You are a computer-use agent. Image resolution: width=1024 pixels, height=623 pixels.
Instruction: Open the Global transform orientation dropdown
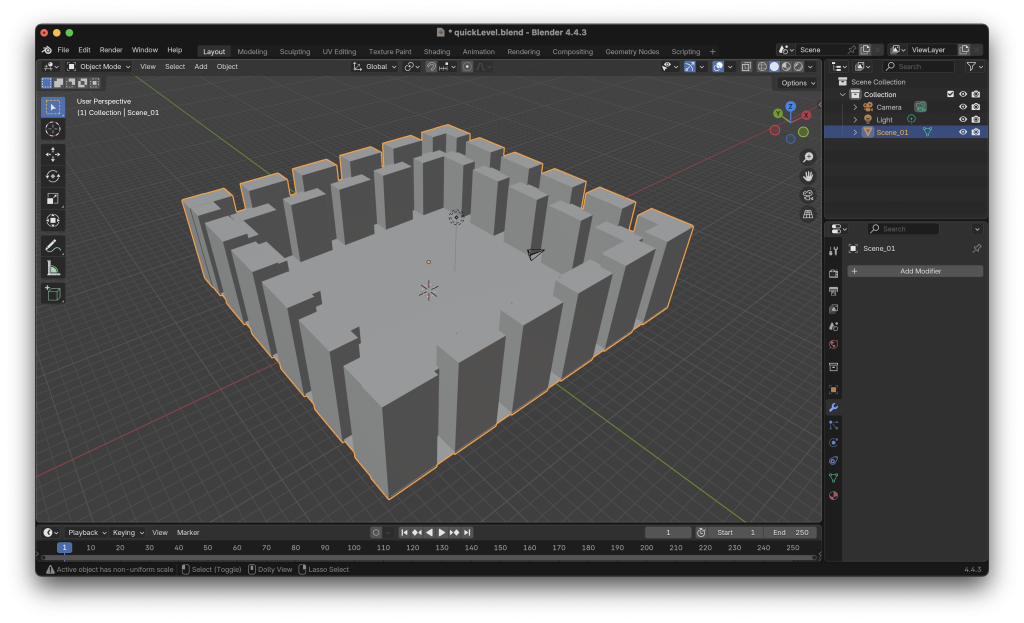(x=376, y=67)
